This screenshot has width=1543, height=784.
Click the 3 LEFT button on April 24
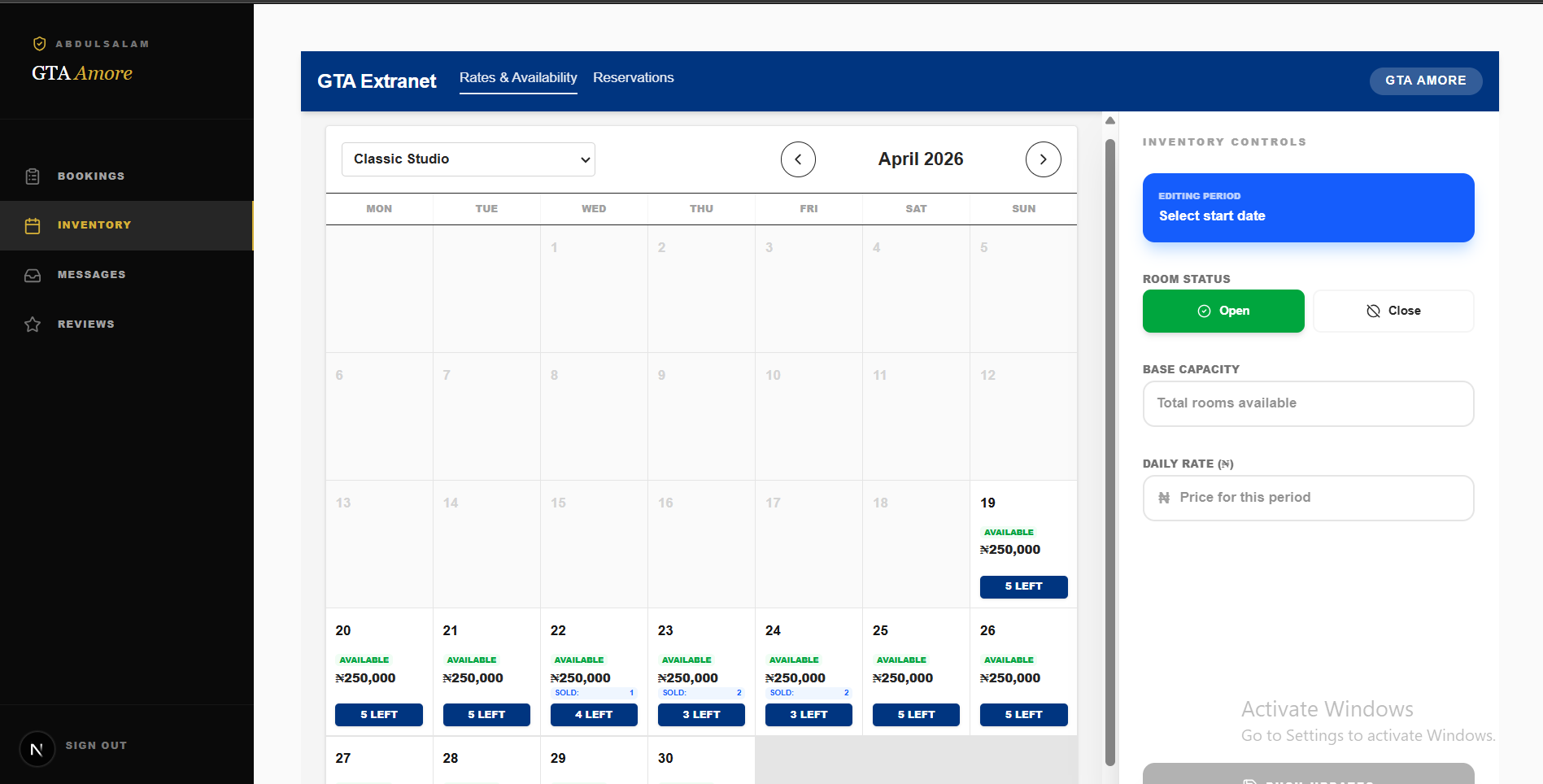point(809,715)
